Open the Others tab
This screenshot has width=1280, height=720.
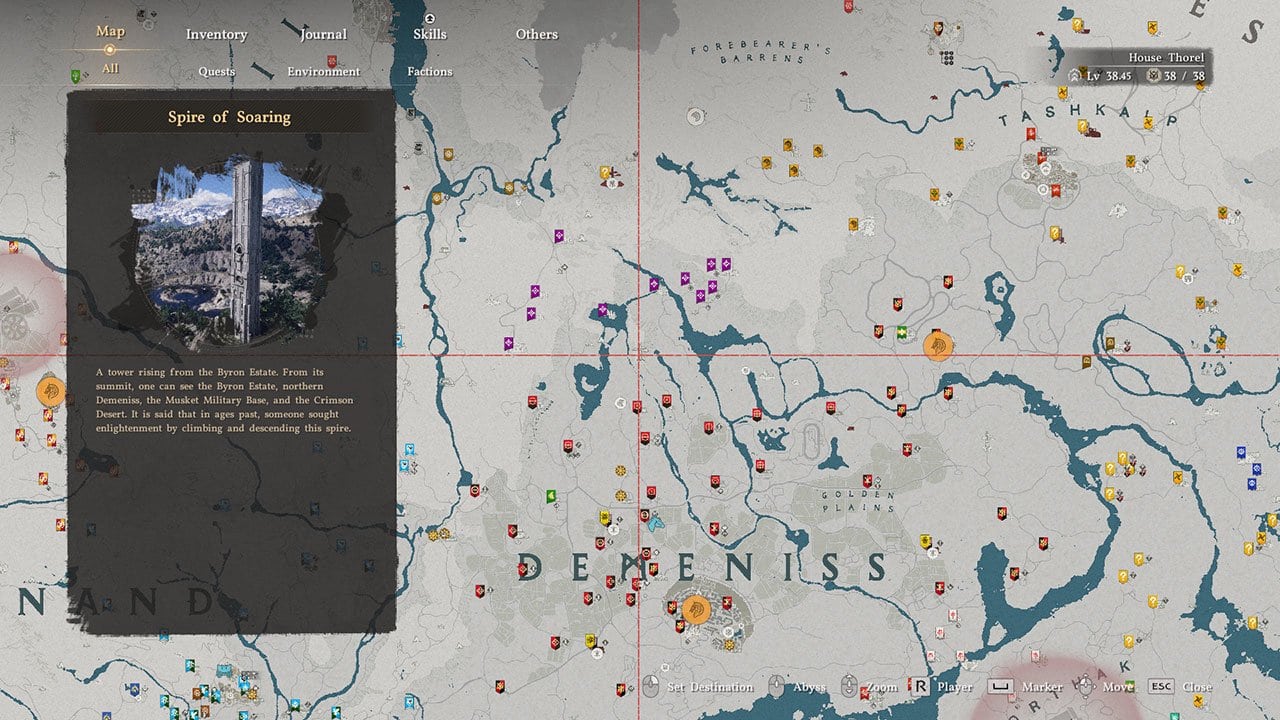(537, 34)
